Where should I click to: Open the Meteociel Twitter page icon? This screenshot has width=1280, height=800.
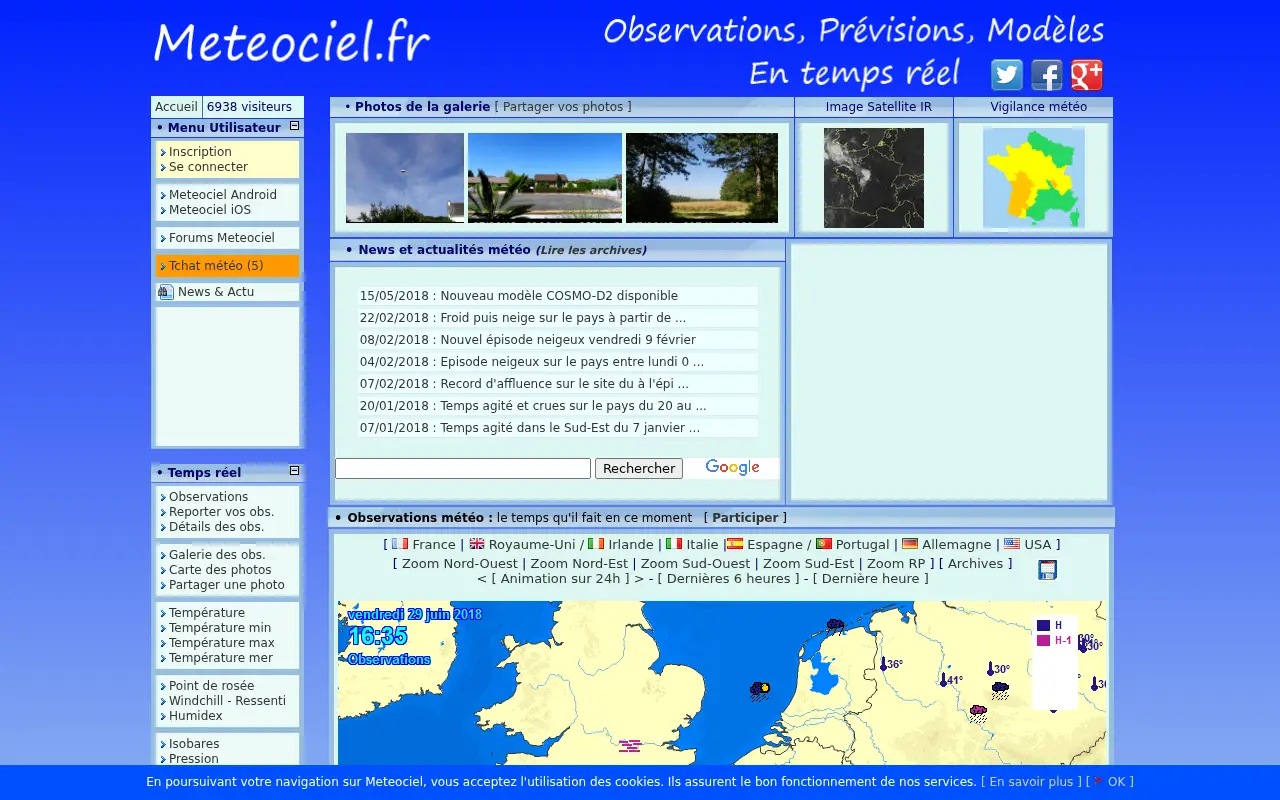click(x=1007, y=75)
